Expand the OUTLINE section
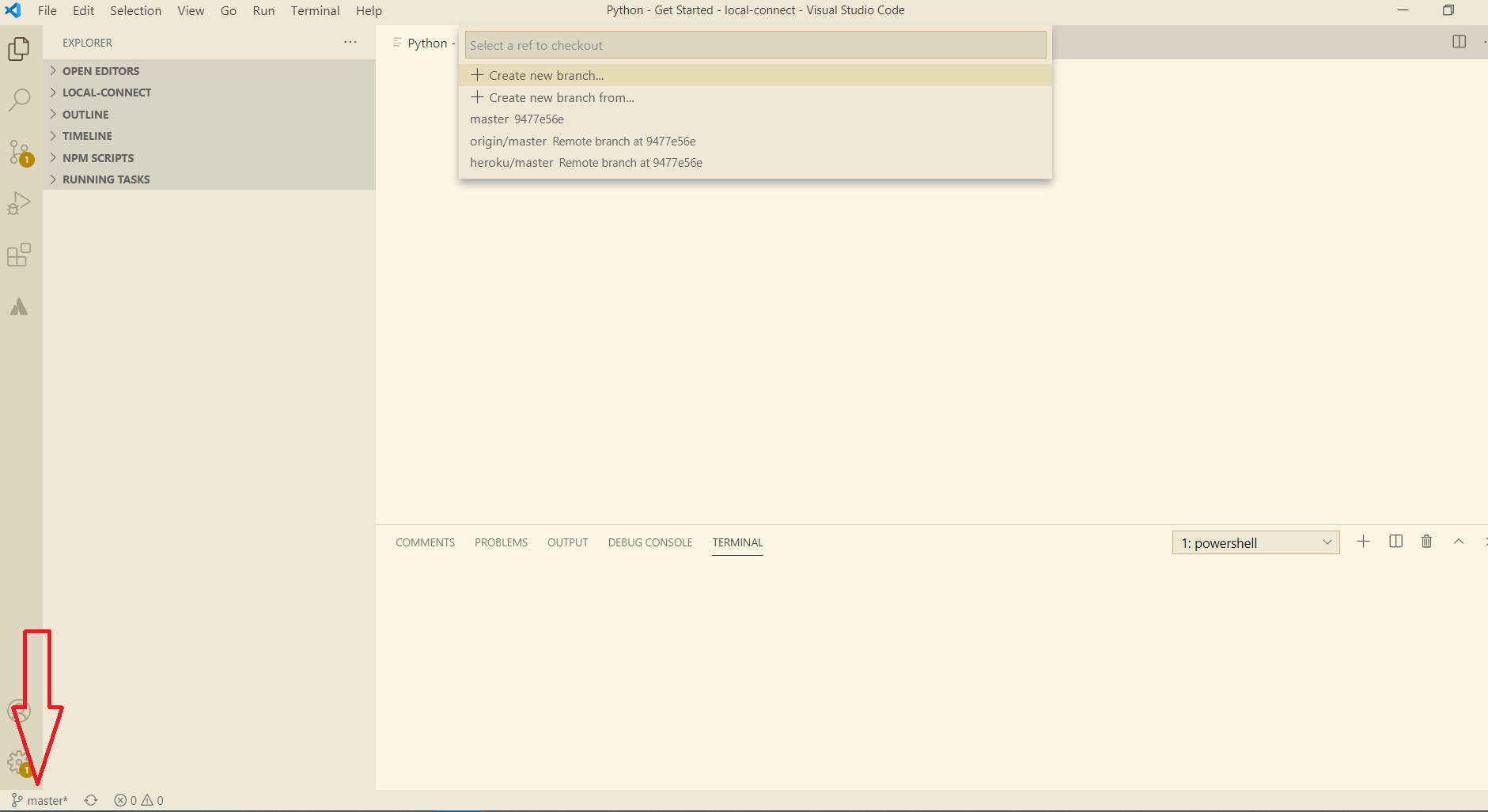 pos(209,115)
